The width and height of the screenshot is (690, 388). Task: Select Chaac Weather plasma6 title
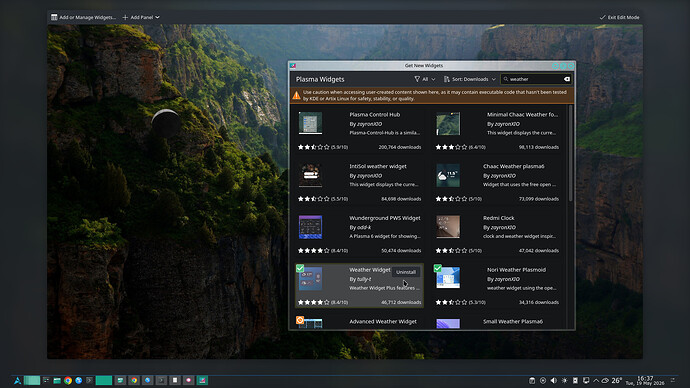tap(514, 166)
